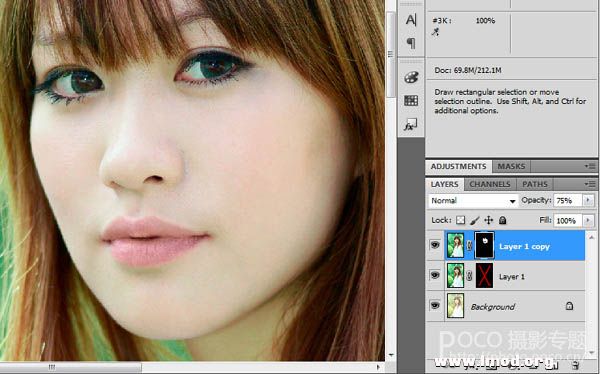Switch to the Channels tab
This screenshot has width=600, height=374.
pyautogui.click(x=490, y=184)
